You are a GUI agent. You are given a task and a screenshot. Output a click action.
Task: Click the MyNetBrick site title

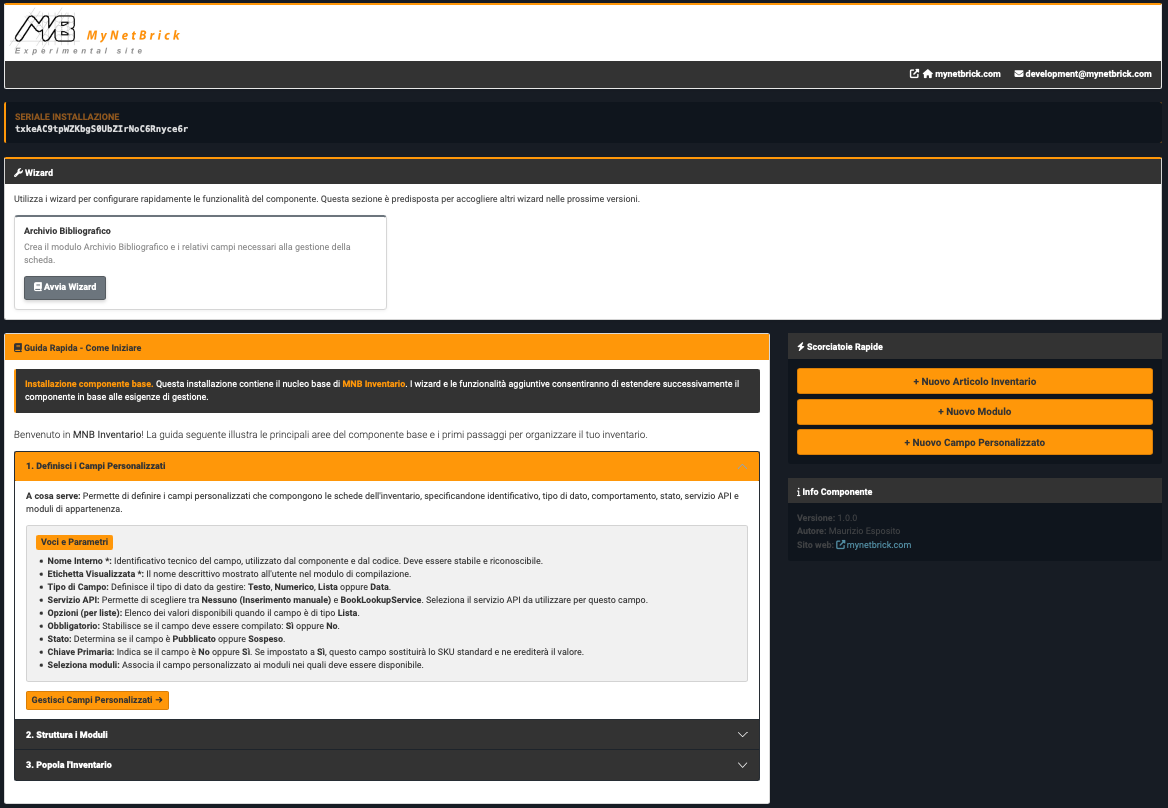pos(133,35)
